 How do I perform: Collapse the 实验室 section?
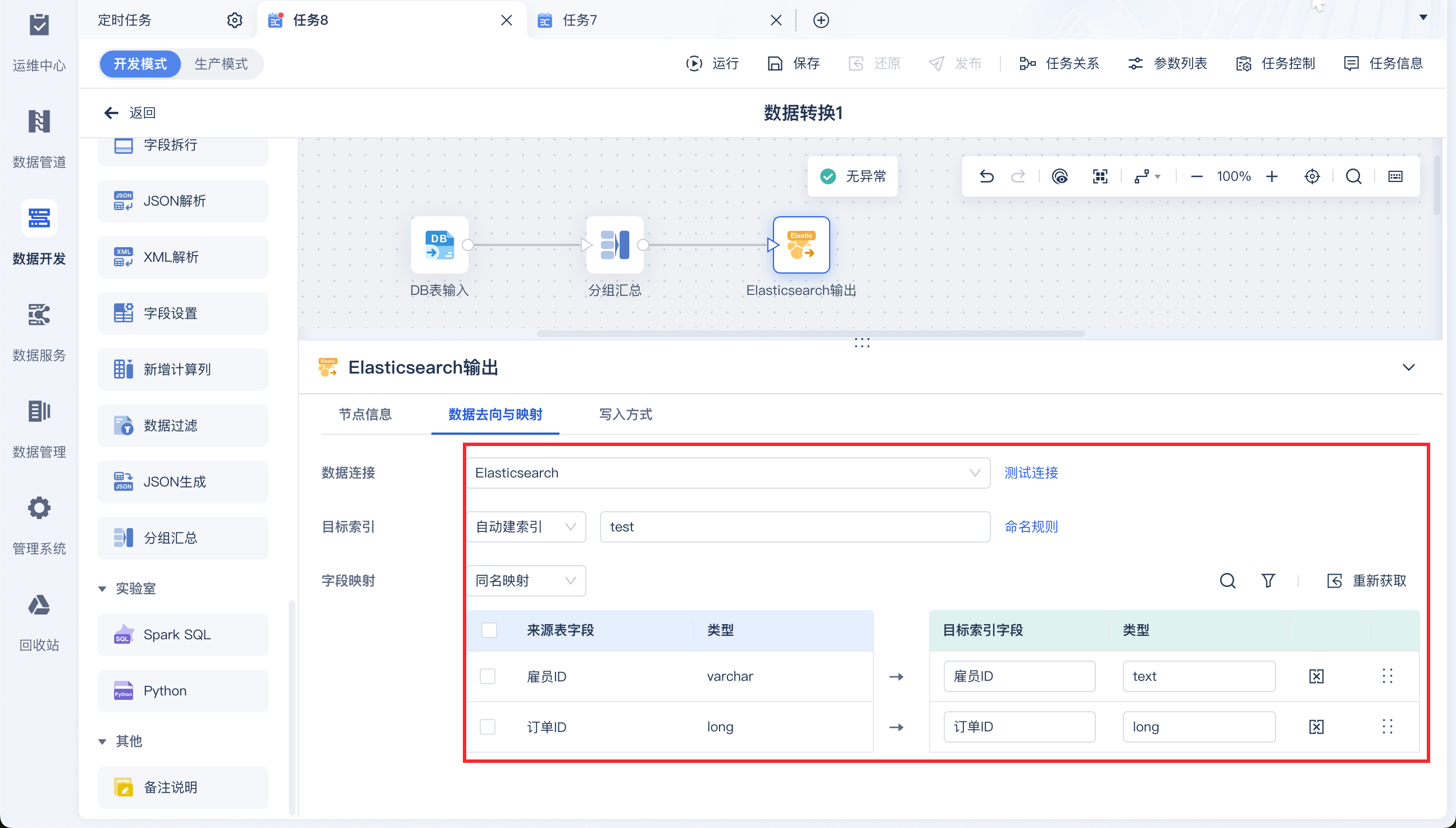102,589
